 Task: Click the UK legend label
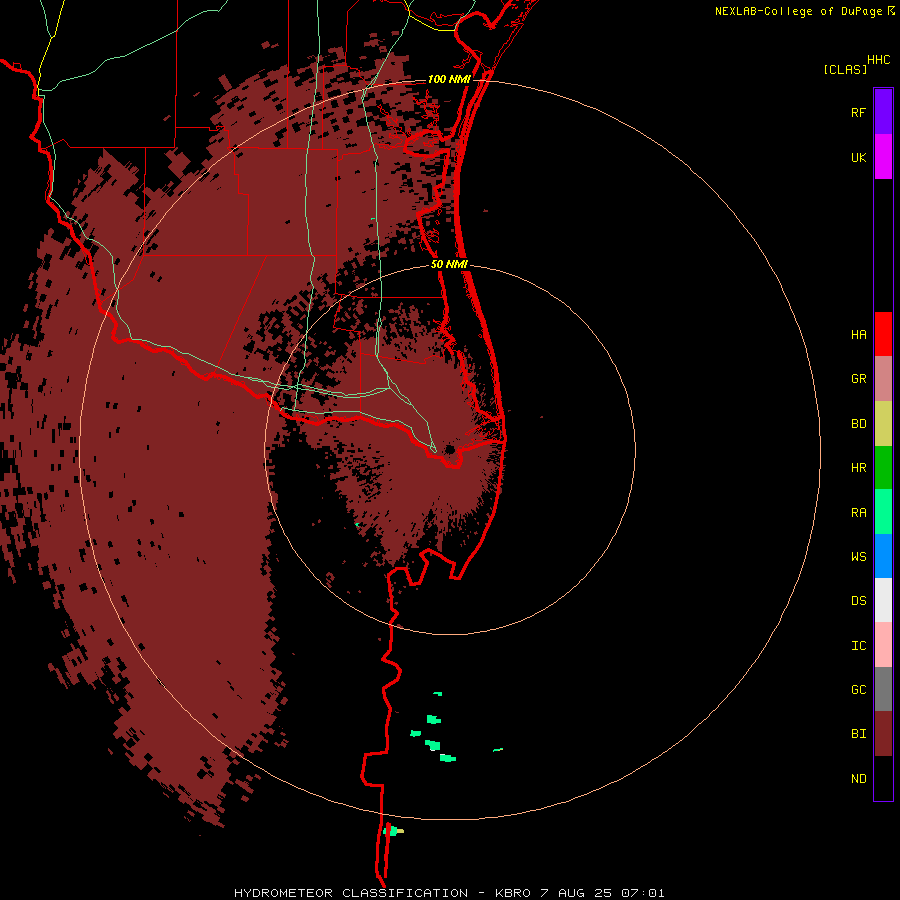click(x=859, y=158)
